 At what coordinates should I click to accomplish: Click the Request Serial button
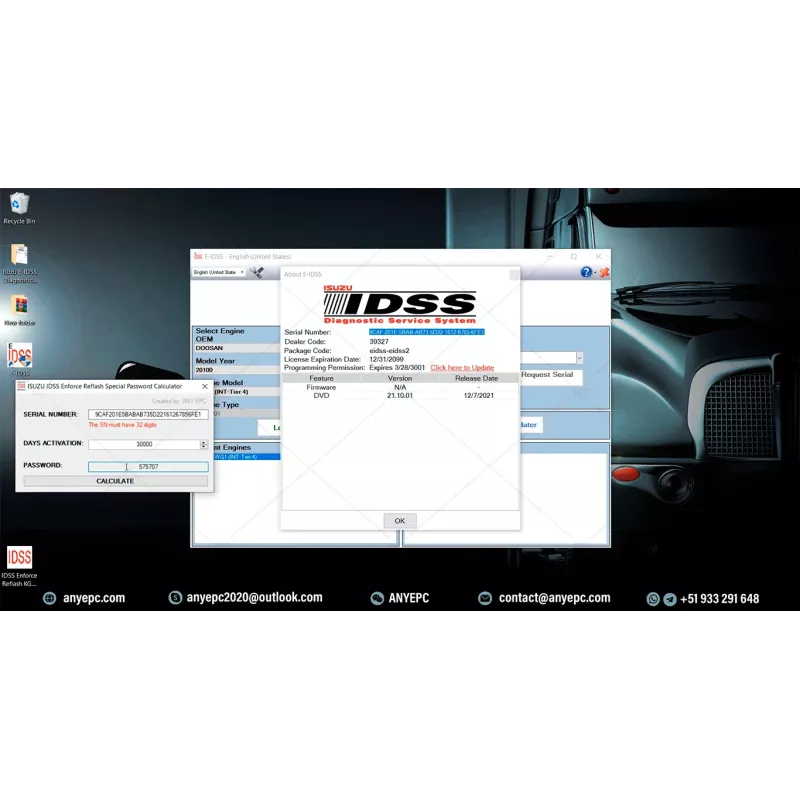(548, 373)
